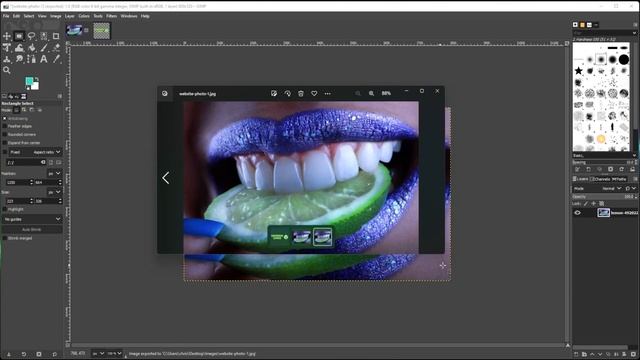This screenshot has height=360, width=640.
Task: Select the Bucket Fill tool
Action: click(31, 48)
